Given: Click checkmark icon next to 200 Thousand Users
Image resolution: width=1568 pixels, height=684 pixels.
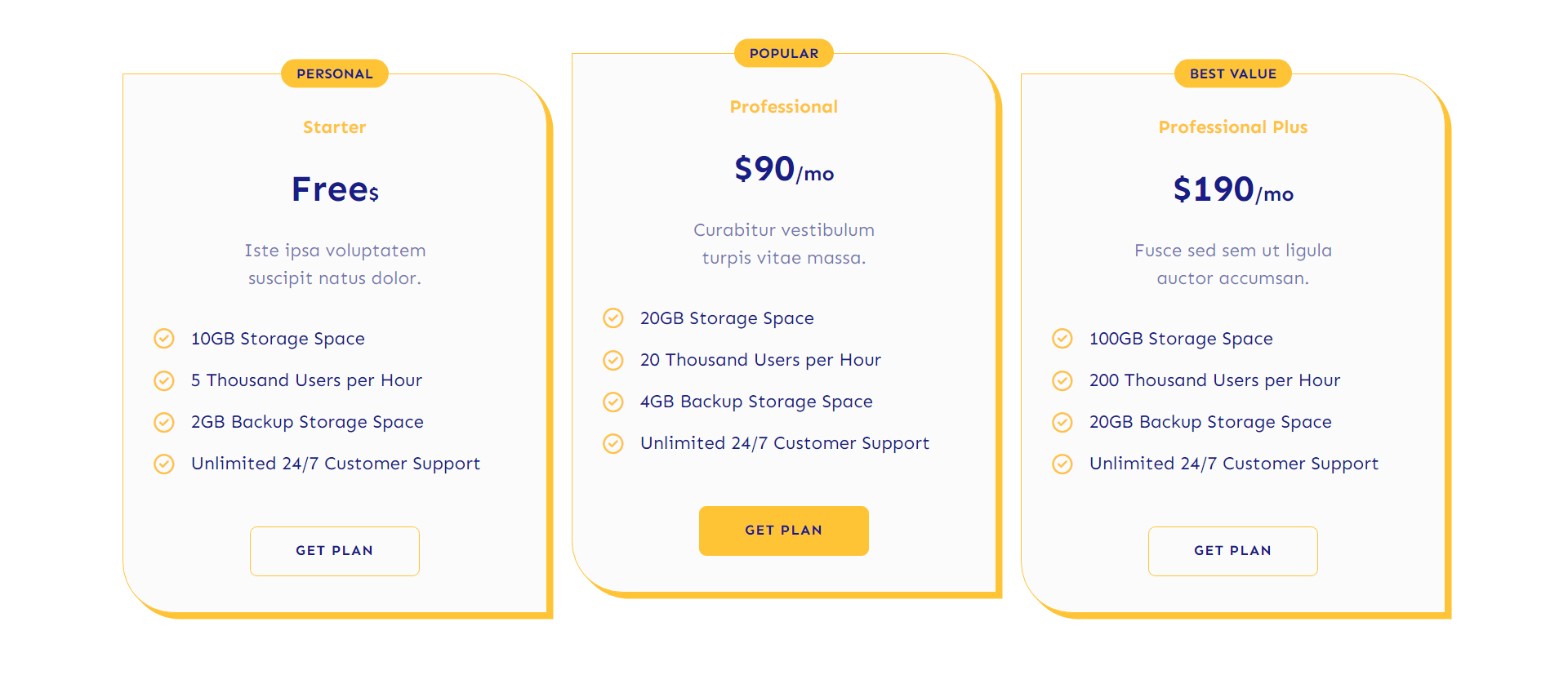Looking at the screenshot, I should click(x=1062, y=380).
